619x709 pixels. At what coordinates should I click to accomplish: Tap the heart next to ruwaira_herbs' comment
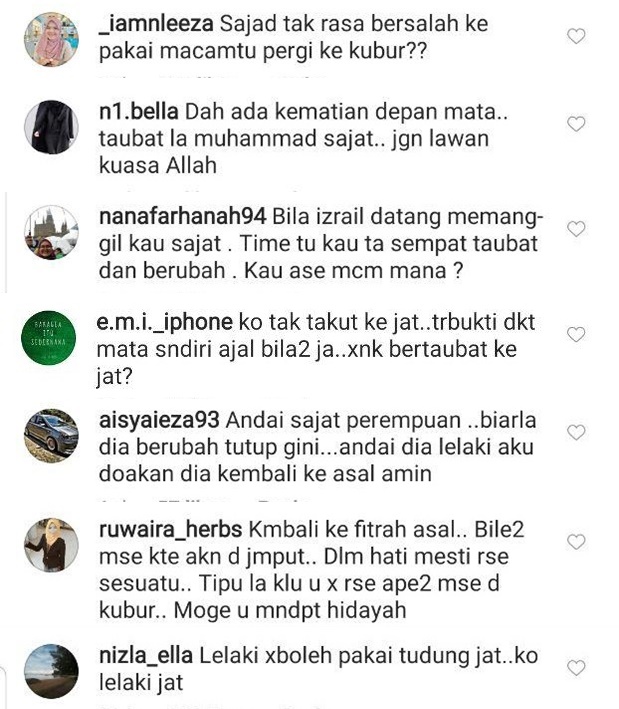(576, 542)
